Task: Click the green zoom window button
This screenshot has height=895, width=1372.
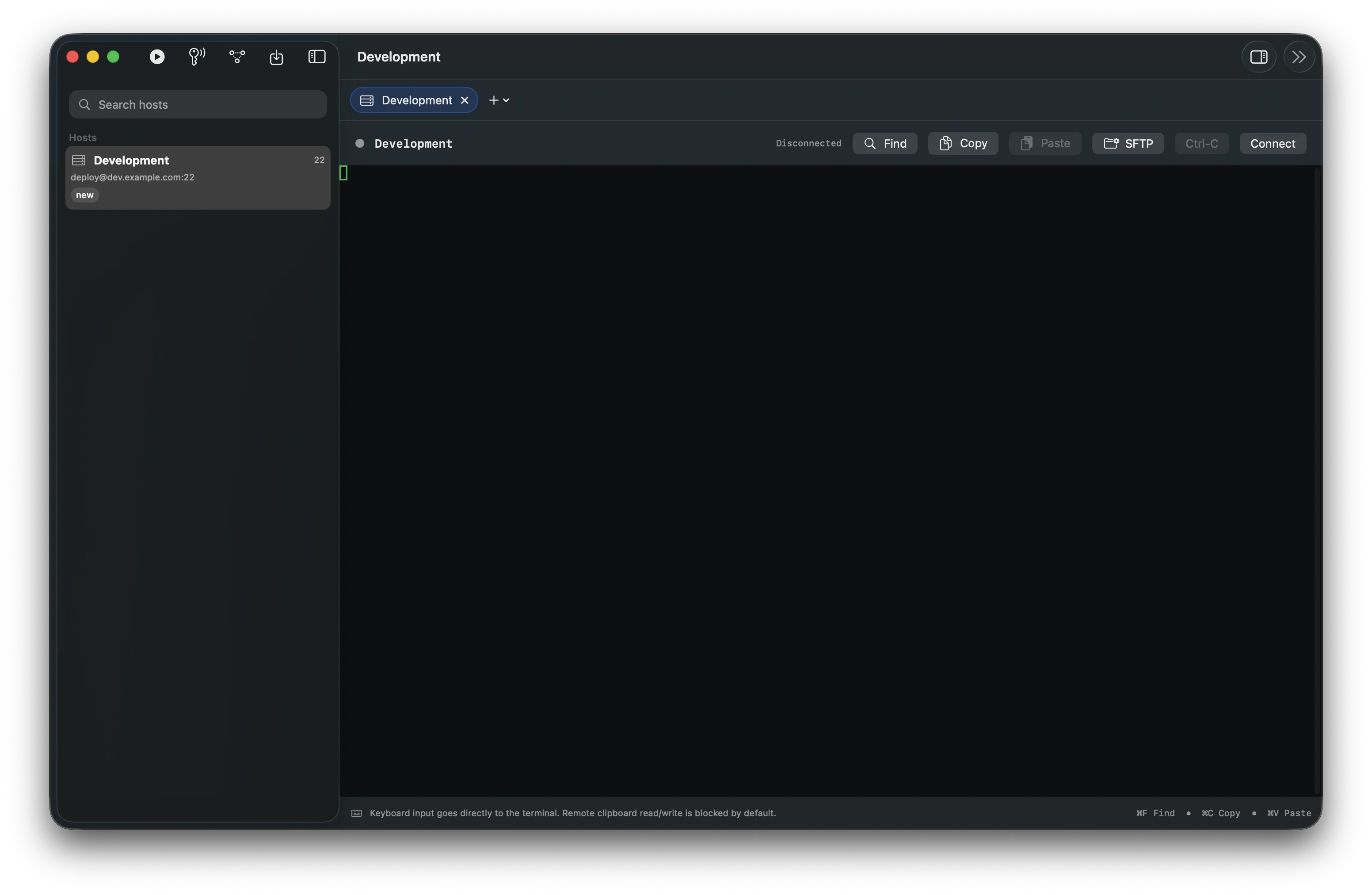Action: 113,57
